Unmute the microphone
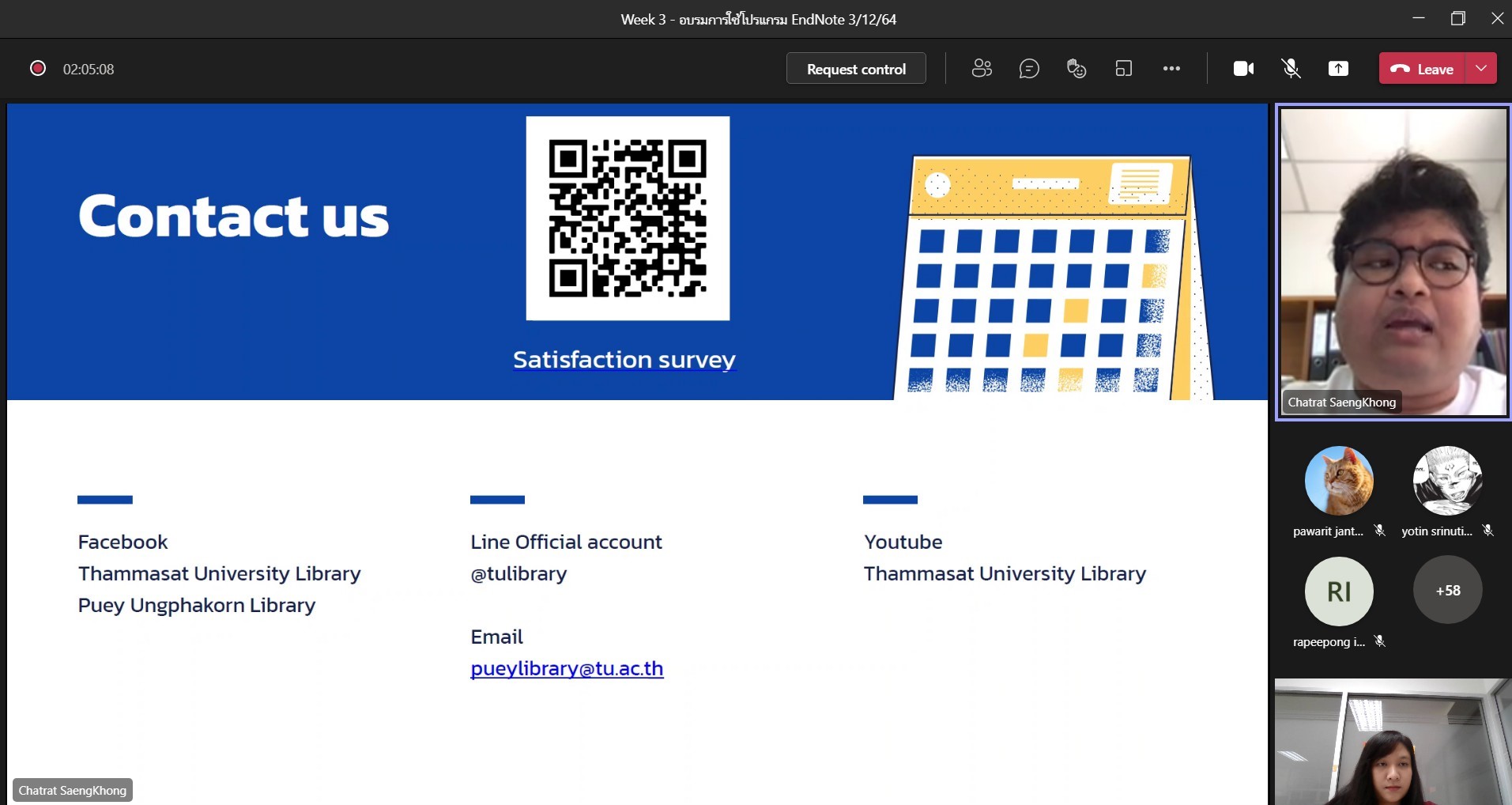The width and height of the screenshot is (1512, 805). tap(1291, 69)
